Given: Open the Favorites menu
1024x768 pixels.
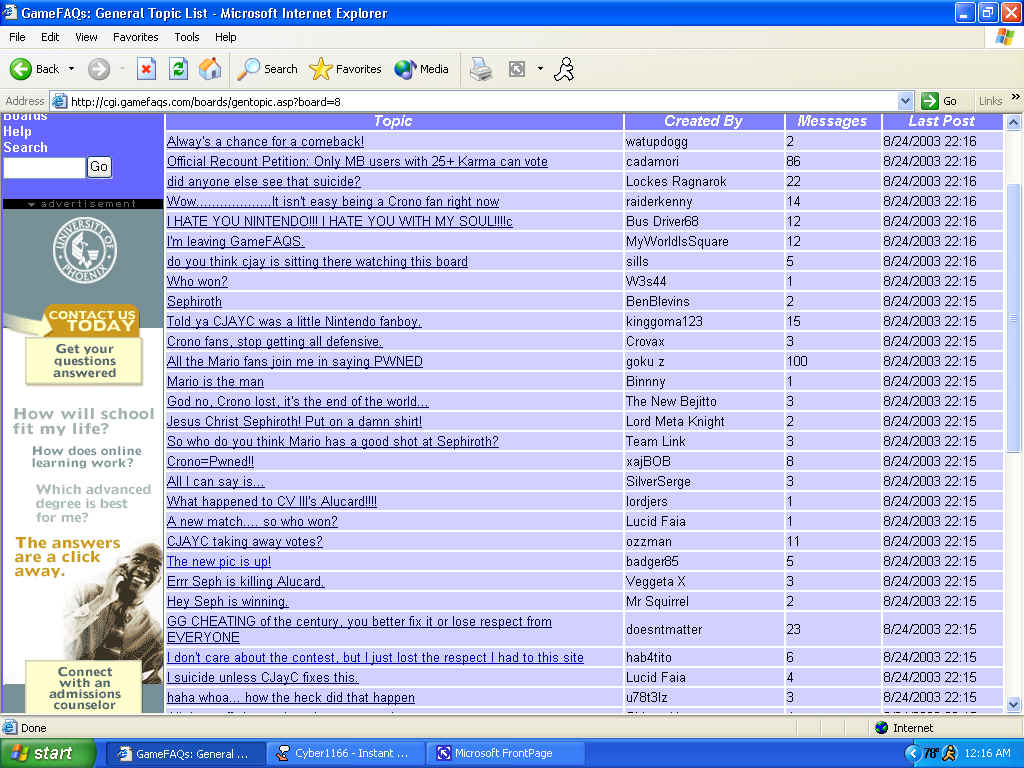Looking at the screenshot, I should [x=135, y=37].
